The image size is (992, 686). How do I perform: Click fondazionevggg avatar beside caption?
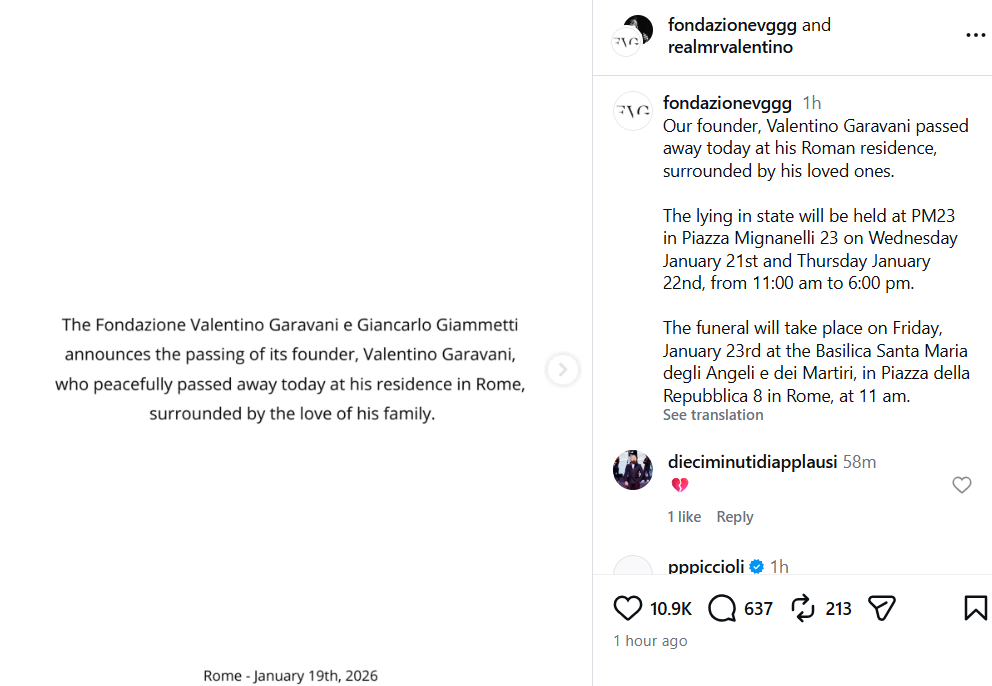pos(632,110)
